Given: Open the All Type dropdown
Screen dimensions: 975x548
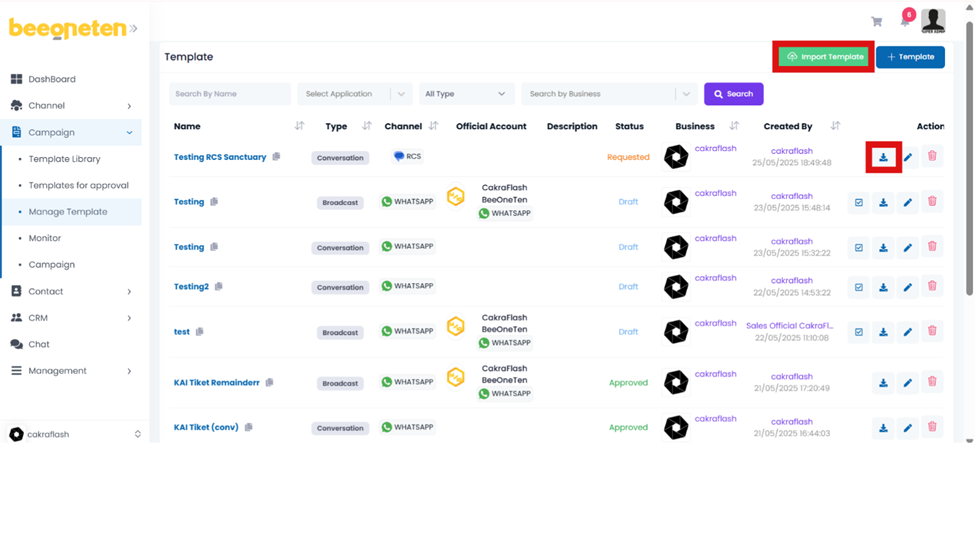Looking at the screenshot, I should pos(465,94).
